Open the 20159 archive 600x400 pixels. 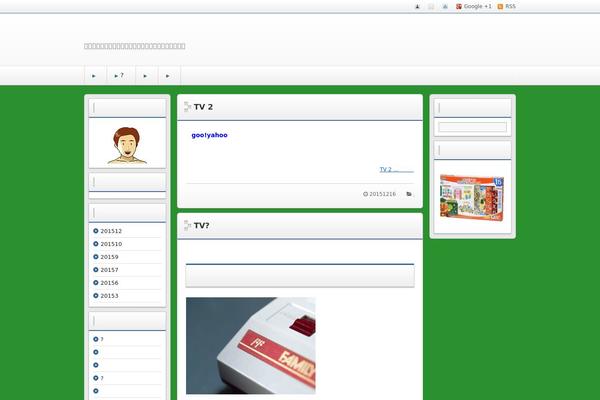click(109, 257)
